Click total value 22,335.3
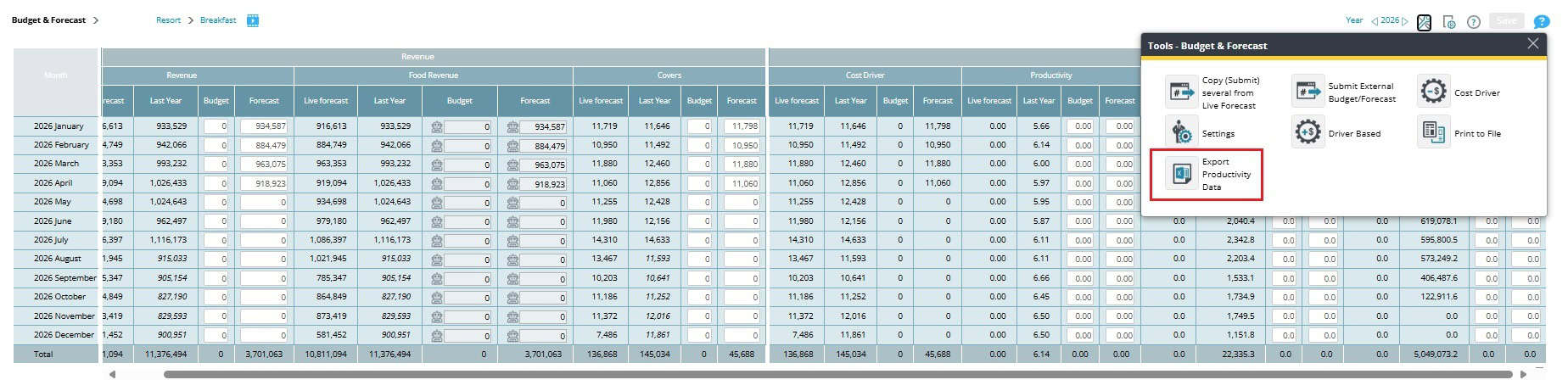The width and height of the screenshot is (1568, 391). click(1240, 355)
